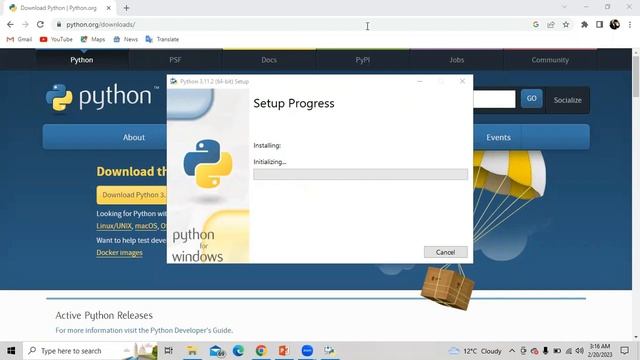This screenshot has height=360, width=640.
Task: Select the PyPI top navigation tab
Action: click(x=362, y=60)
